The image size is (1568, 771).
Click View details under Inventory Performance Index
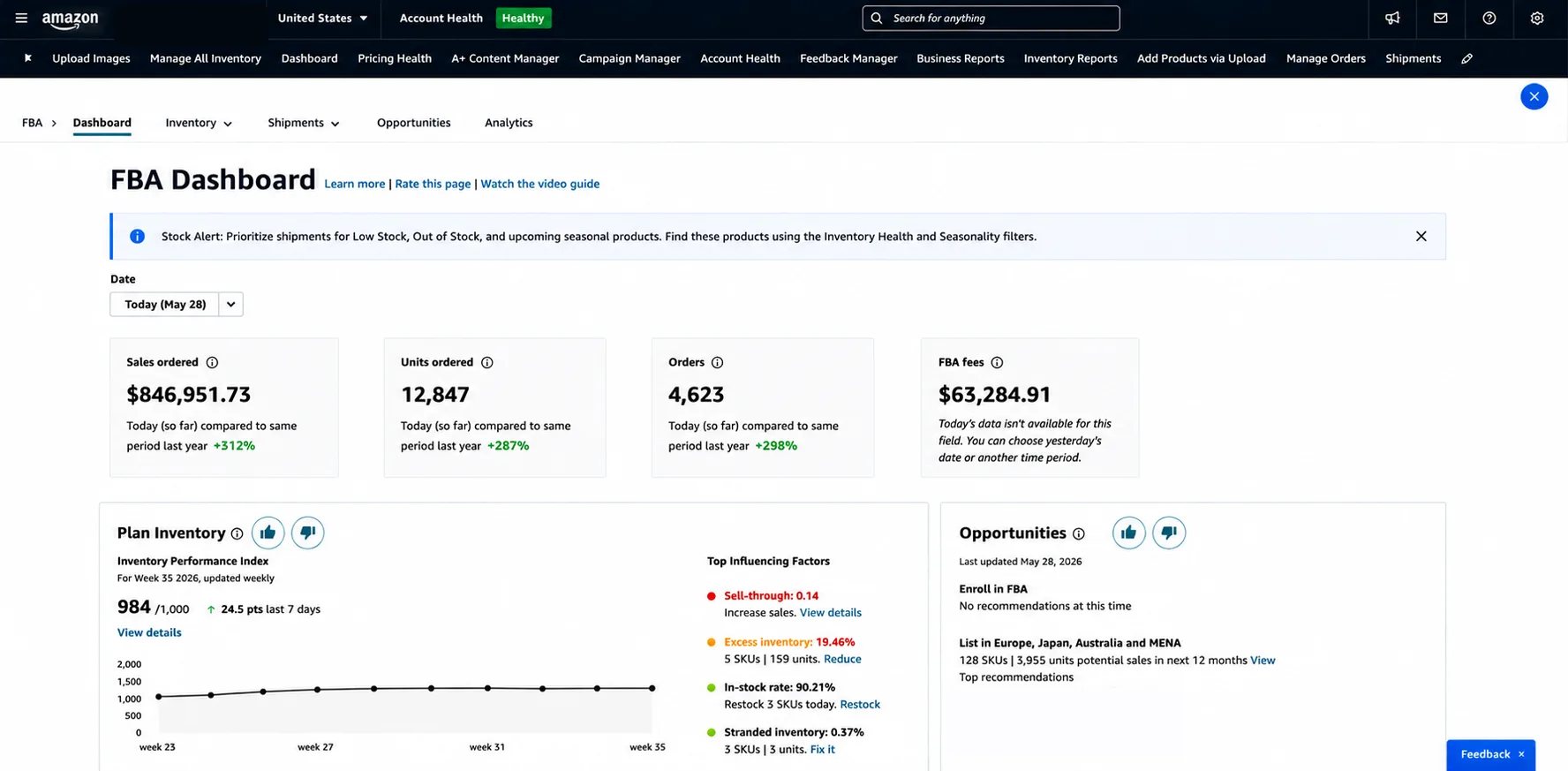(149, 632)
